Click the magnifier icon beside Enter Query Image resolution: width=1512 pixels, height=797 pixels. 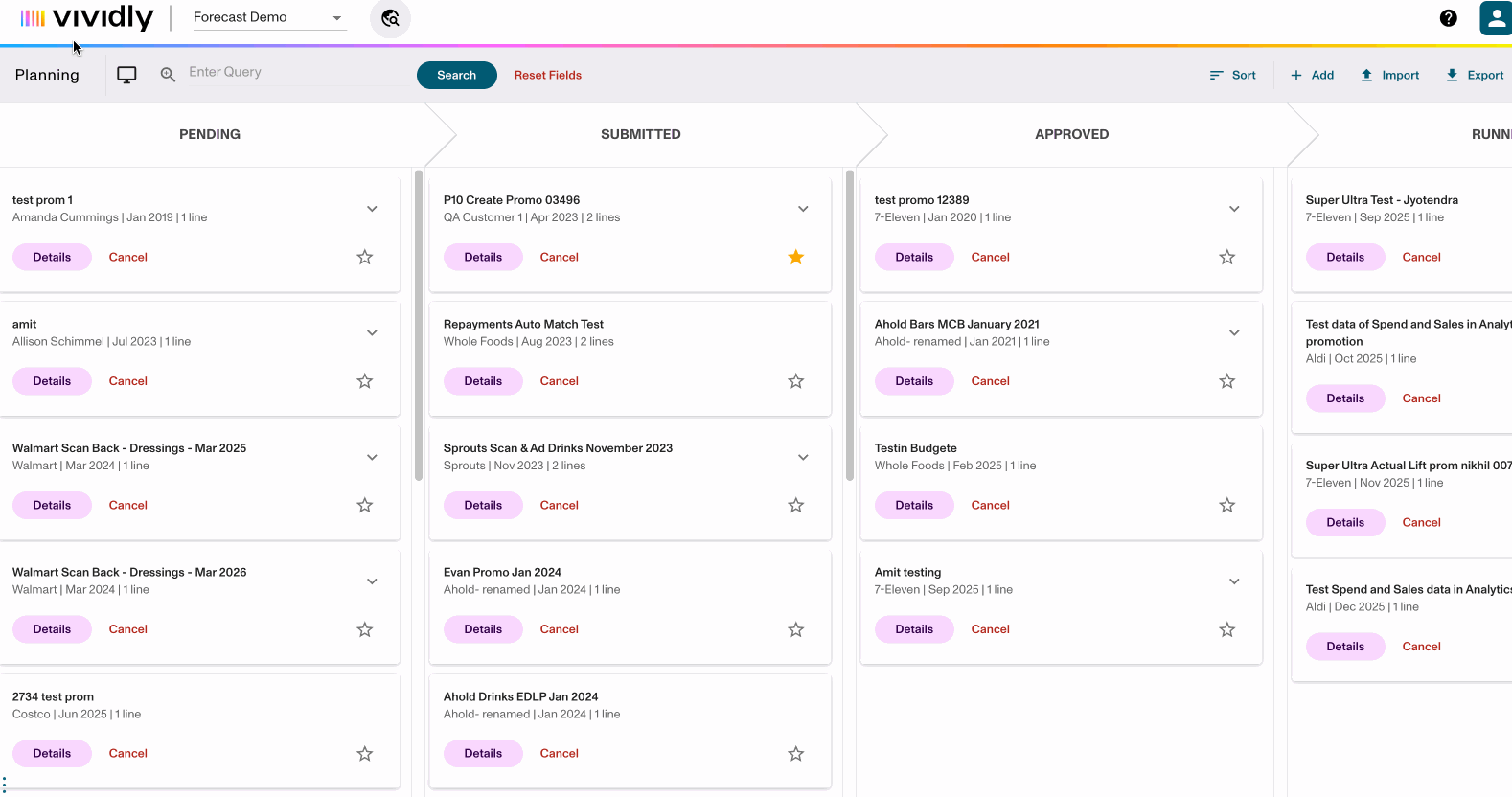pyautogui.click(x=168, y=75)
